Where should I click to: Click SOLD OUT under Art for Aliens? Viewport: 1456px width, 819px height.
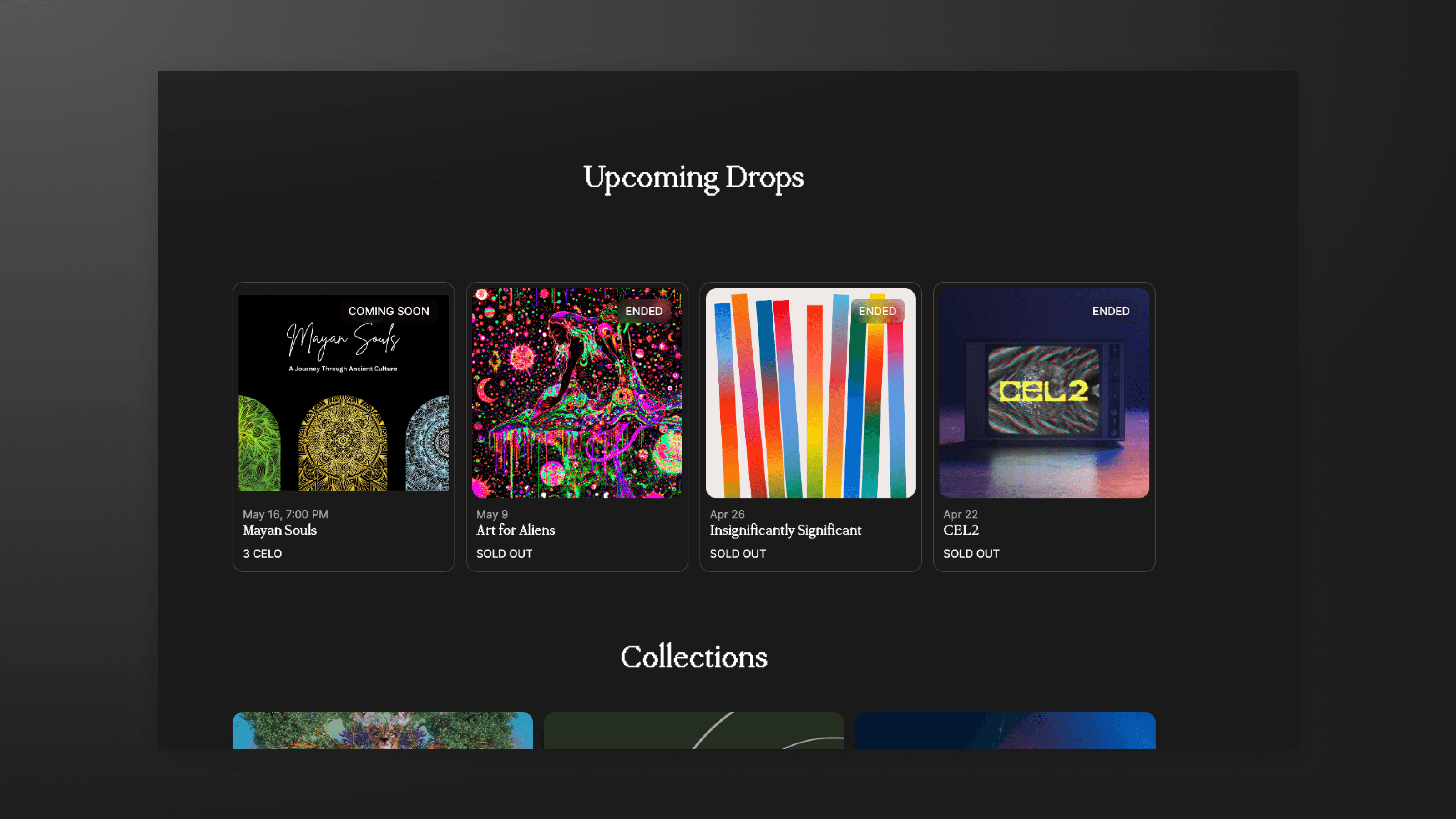(504, 554)
